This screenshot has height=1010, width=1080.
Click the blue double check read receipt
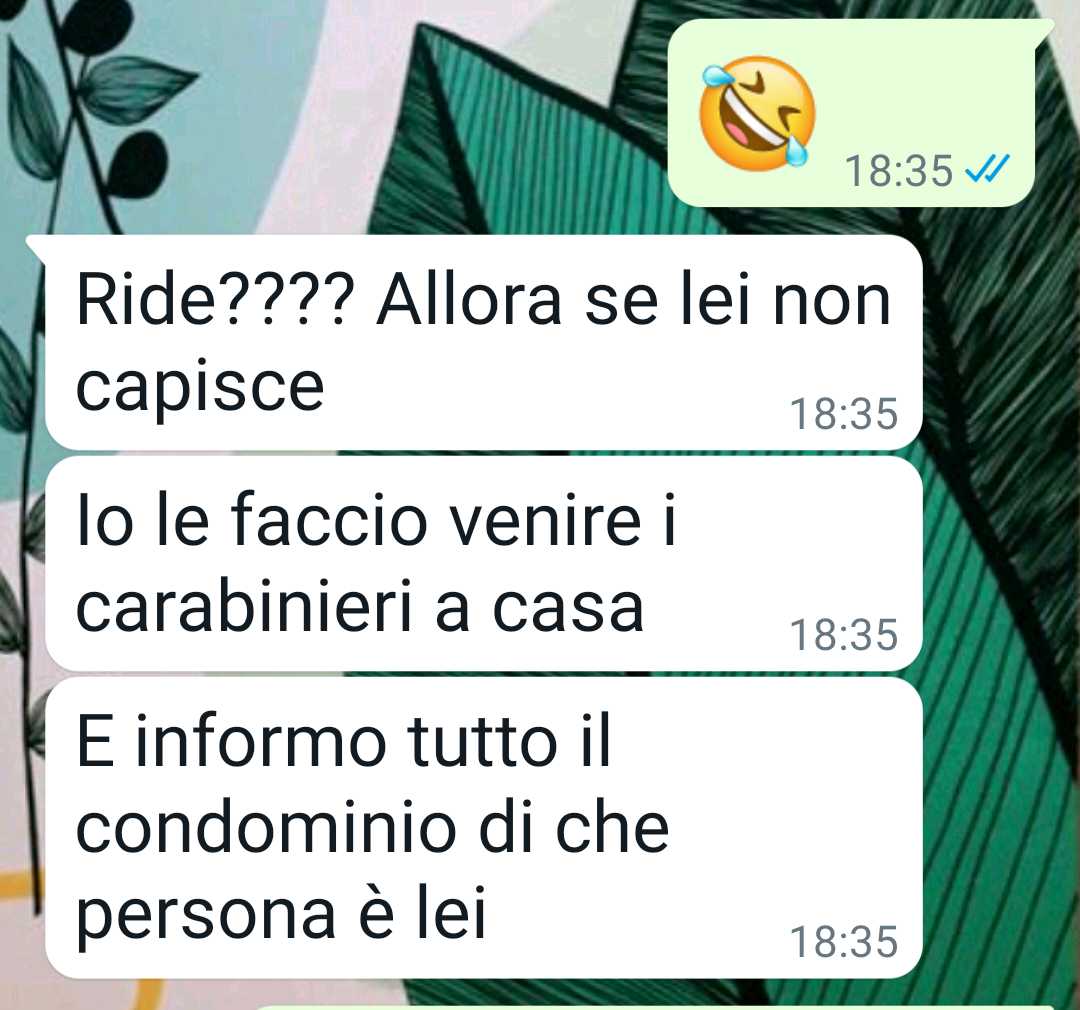pyautogui.click(x=988, y=169)
